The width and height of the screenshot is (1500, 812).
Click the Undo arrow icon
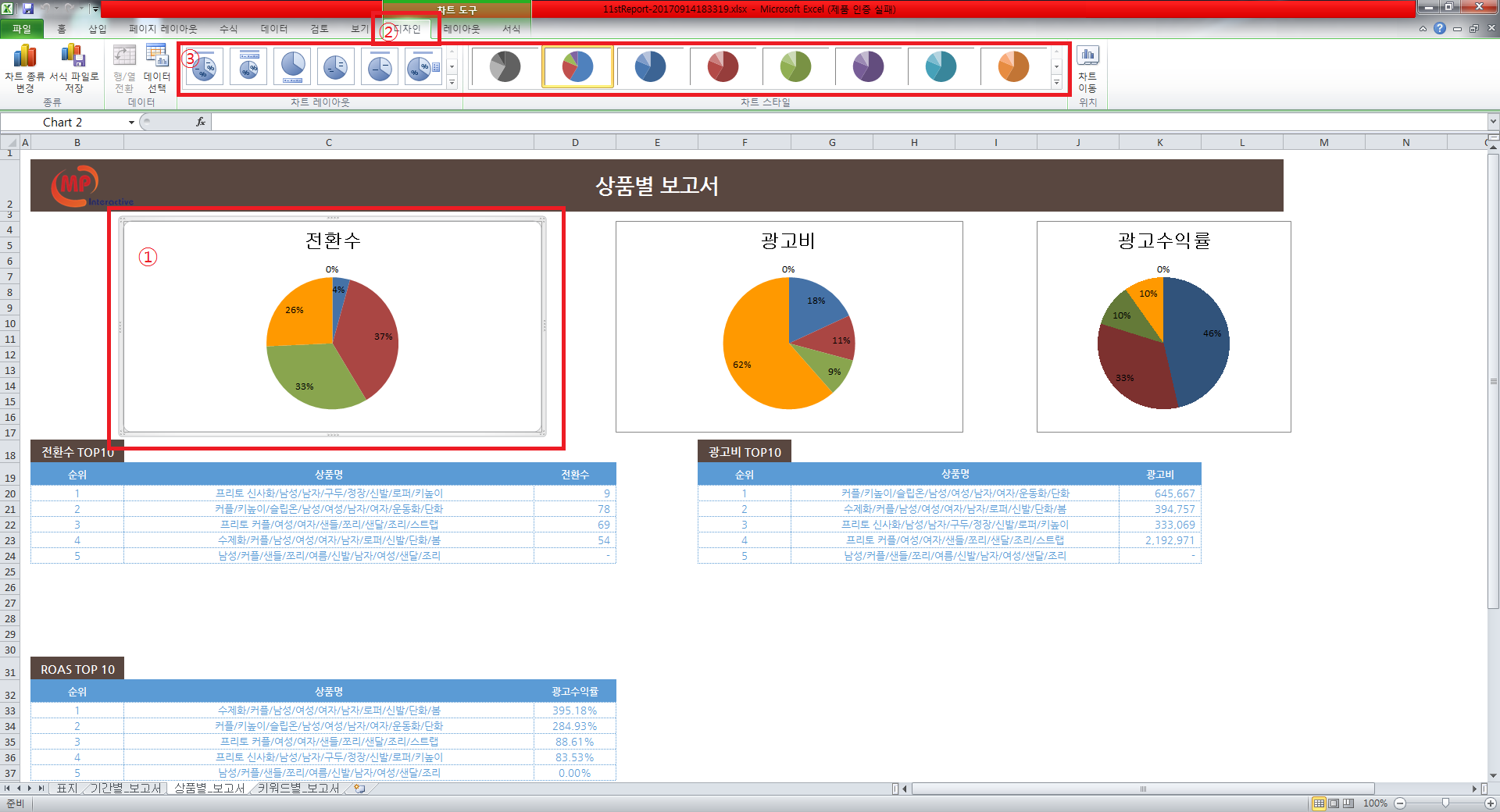46,9
